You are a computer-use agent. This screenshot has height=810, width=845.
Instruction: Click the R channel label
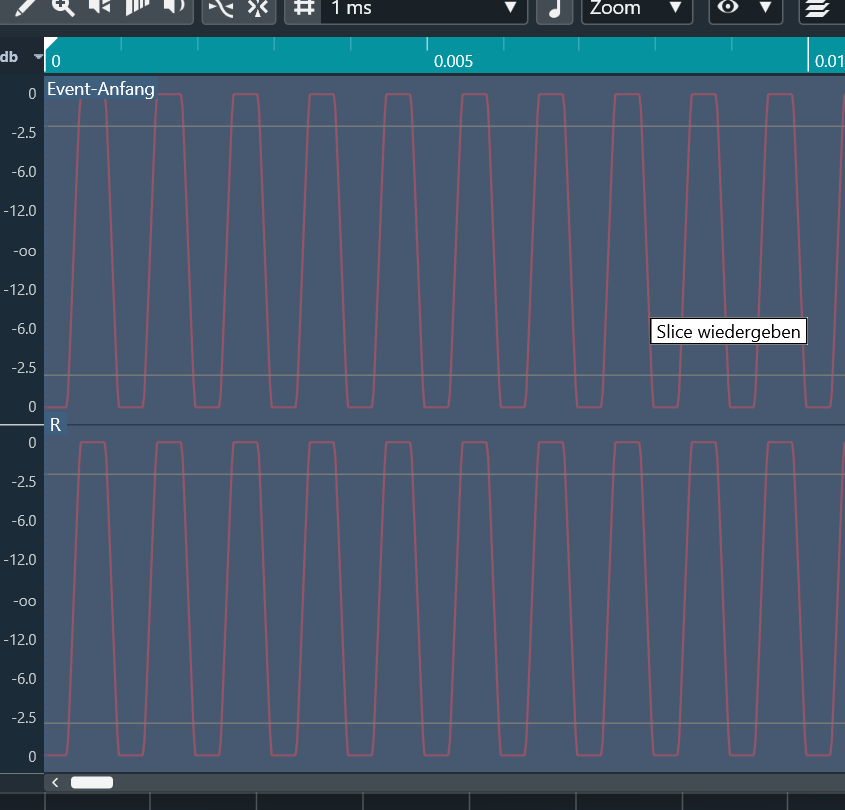point(55,425)
